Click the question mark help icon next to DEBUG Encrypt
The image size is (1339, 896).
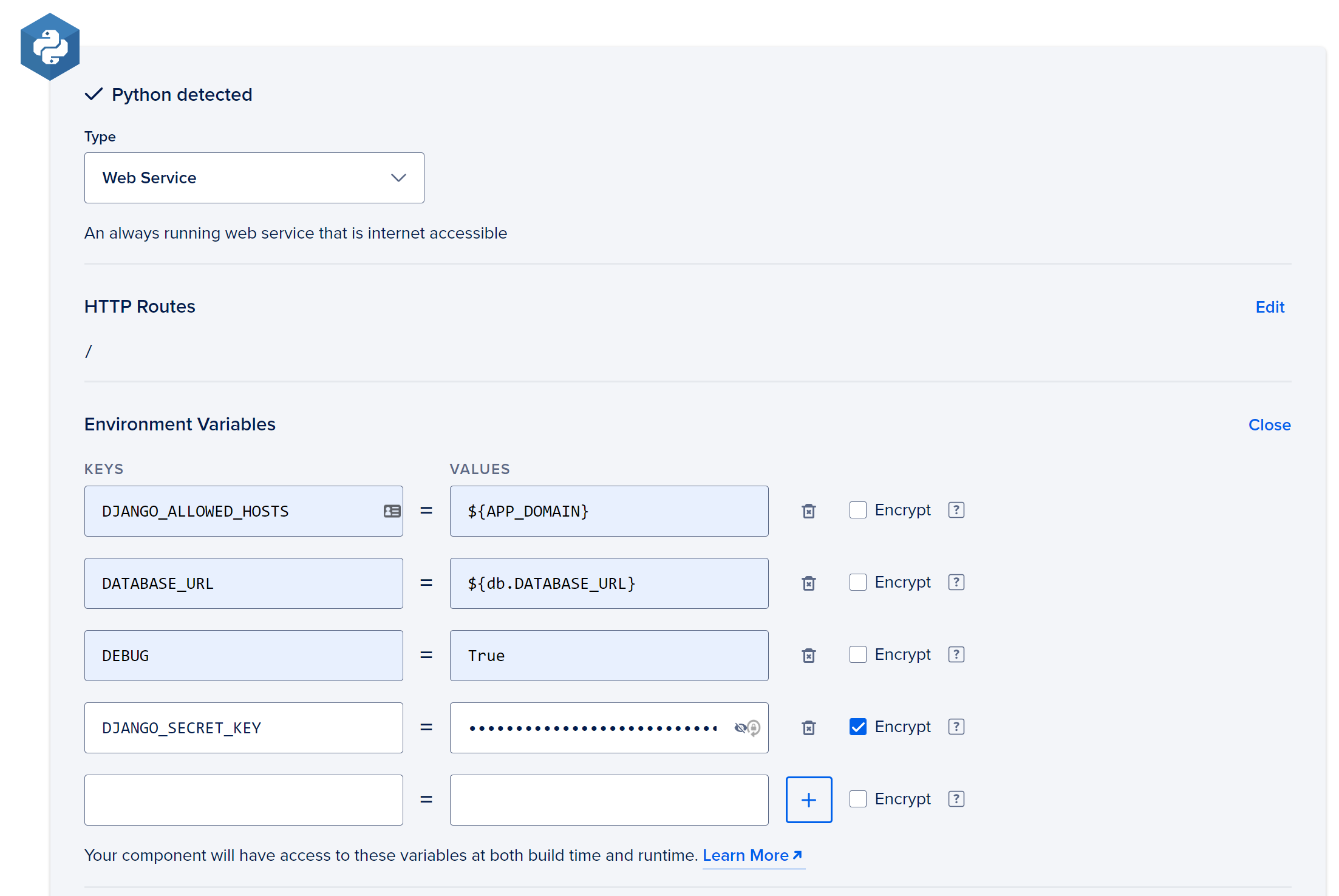(955, 655)
